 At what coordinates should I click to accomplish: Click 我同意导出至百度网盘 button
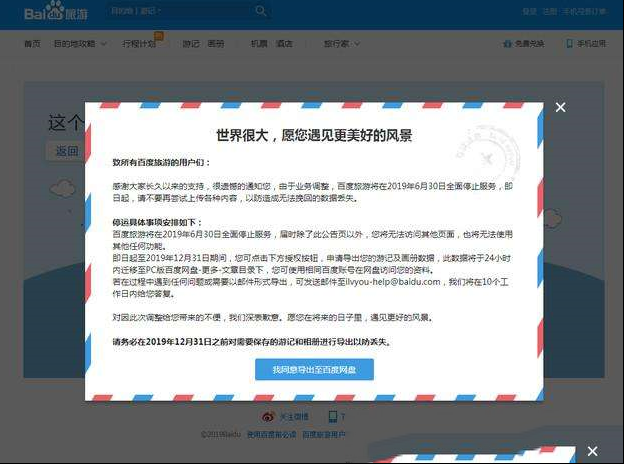pyautogui.click(x=314, y=369)
